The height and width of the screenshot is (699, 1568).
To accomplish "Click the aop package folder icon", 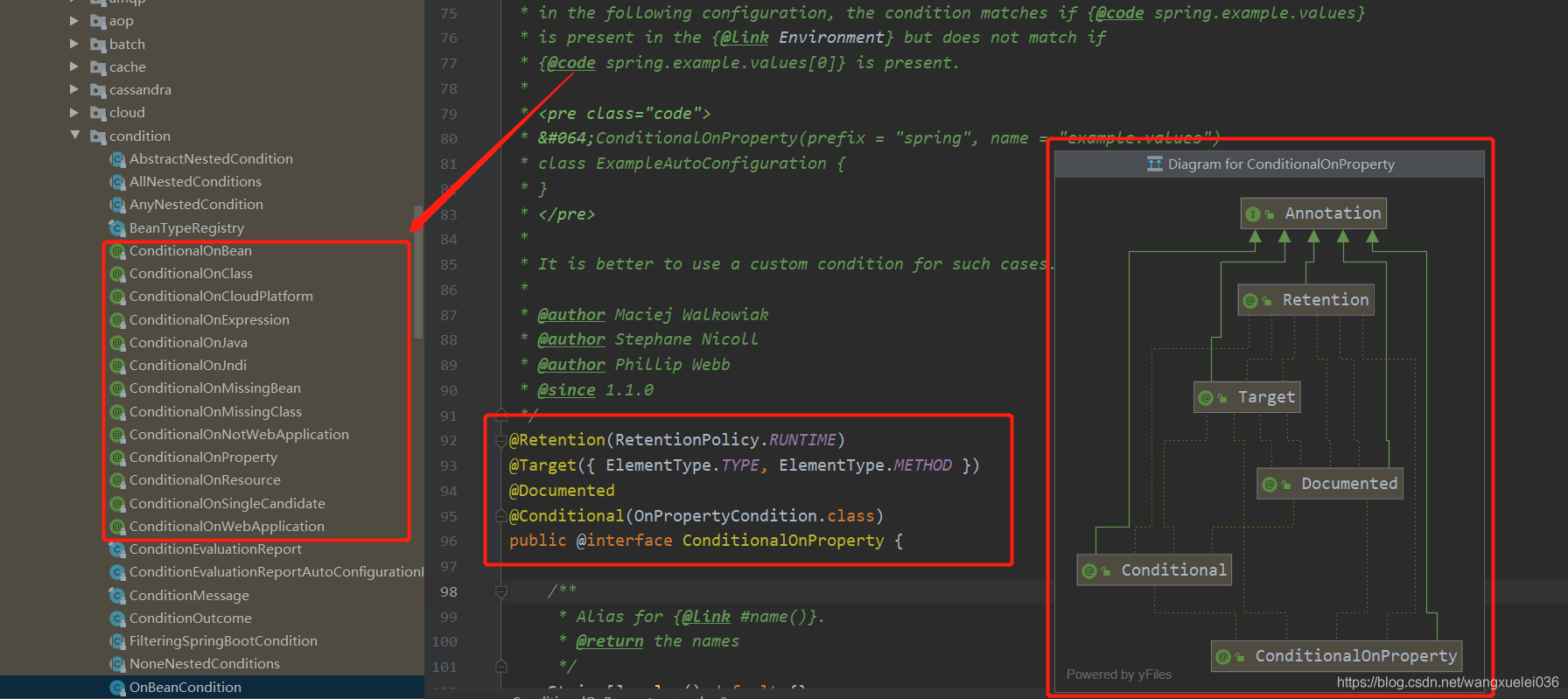I will 98,20.
